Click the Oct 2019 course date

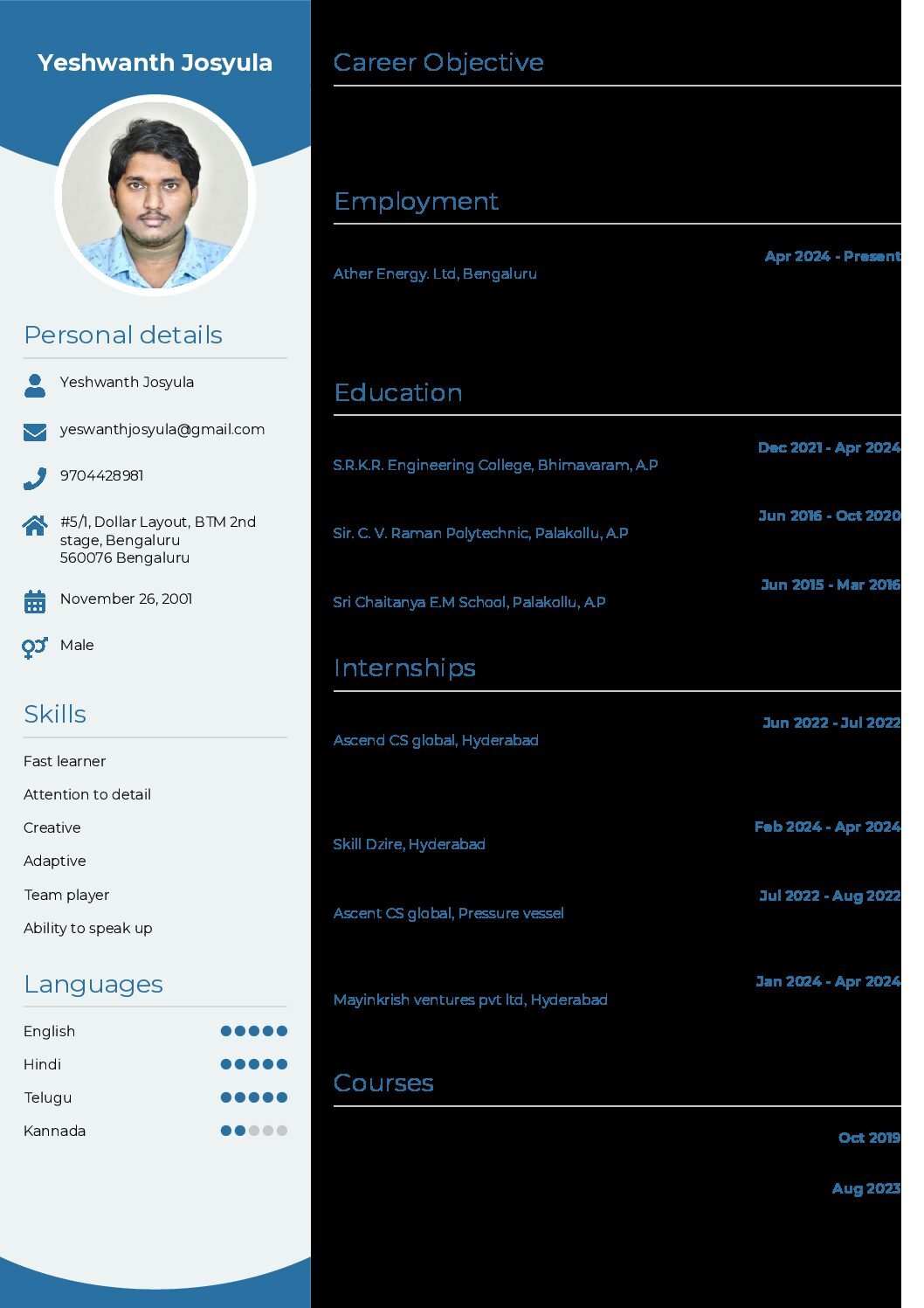[869, 1138]
